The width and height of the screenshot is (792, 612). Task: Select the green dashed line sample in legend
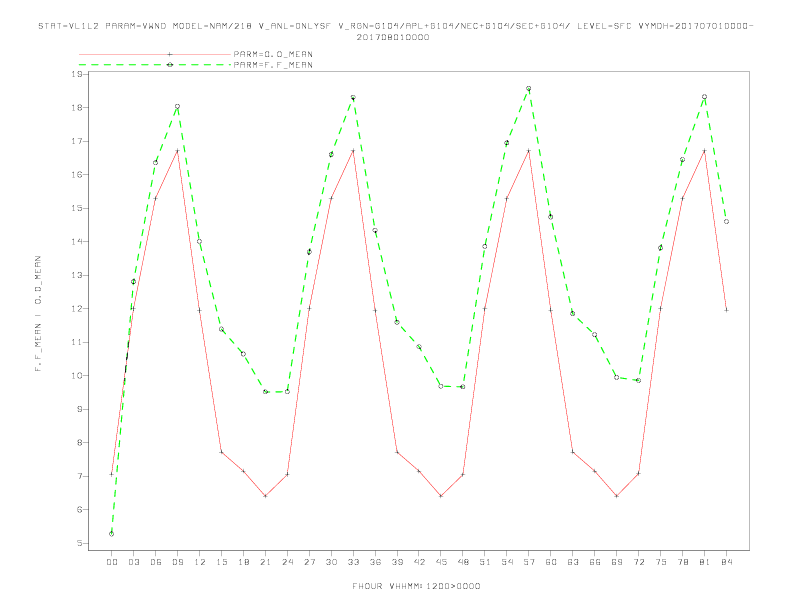click(x=155, y=65)
